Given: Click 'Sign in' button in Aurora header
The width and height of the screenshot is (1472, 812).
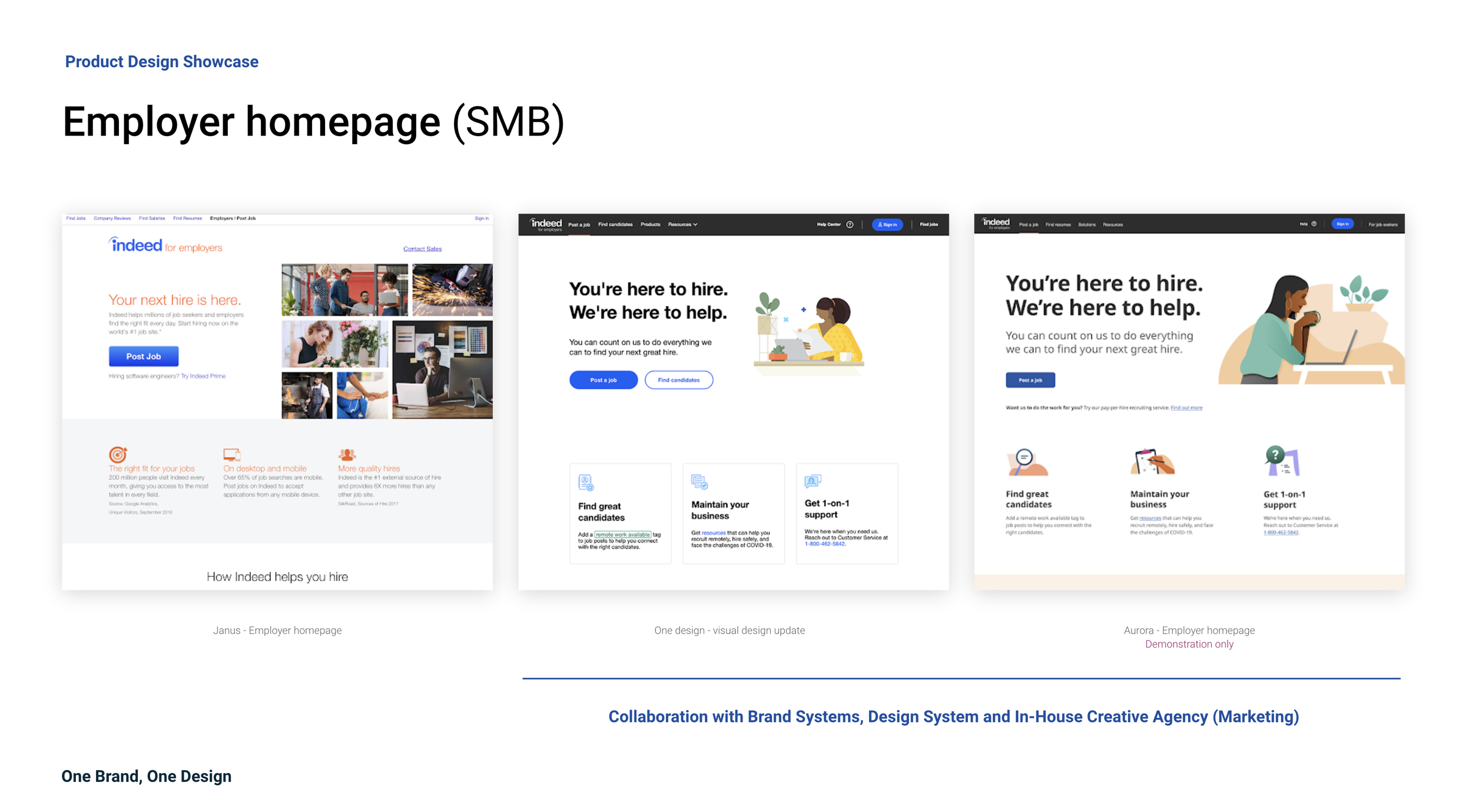Looking at the screenshot, I should coord(1342,224).
